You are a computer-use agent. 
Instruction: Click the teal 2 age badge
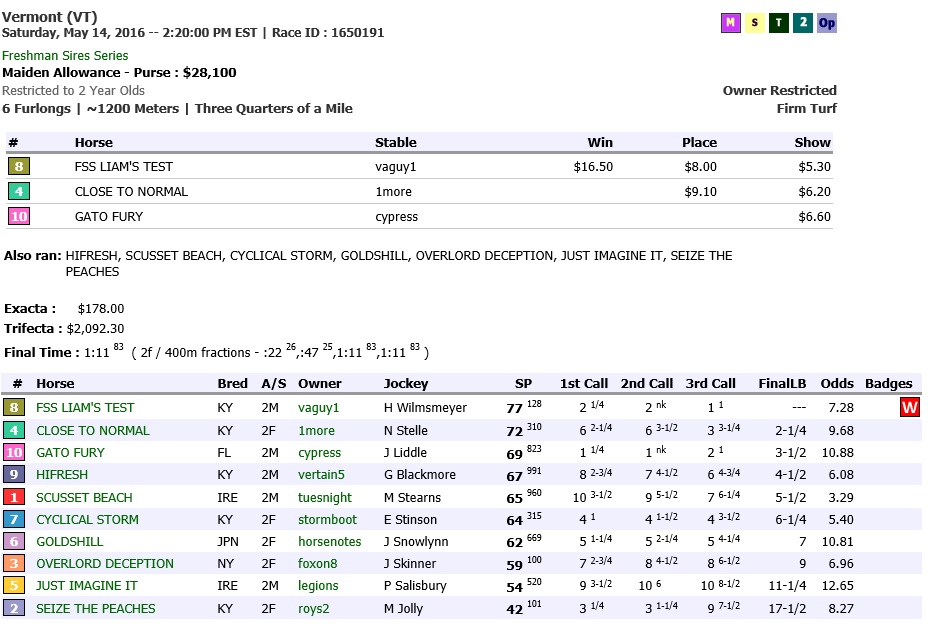(802, 24)
